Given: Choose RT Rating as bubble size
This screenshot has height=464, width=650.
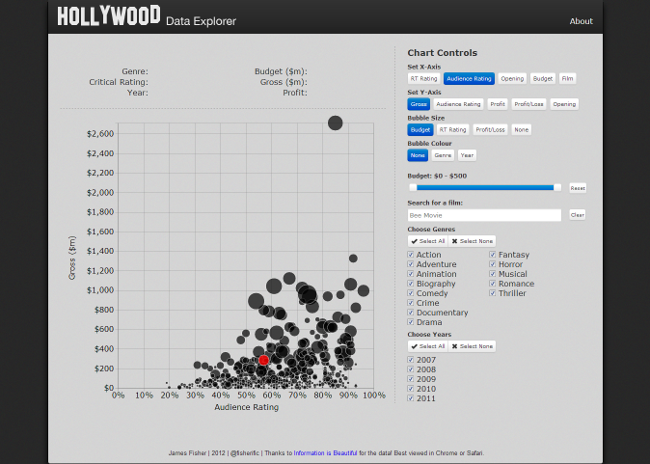Looking at the screenshot, I should tap(453, 130).
